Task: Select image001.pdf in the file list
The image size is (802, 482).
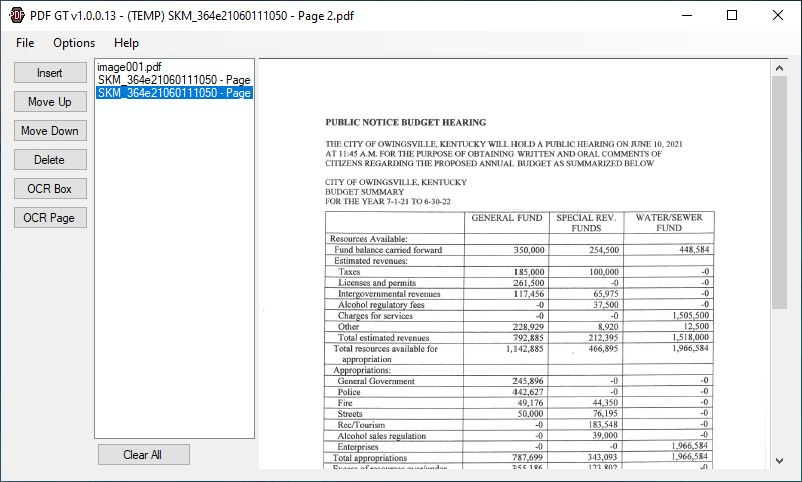Action: coord(129,67)
